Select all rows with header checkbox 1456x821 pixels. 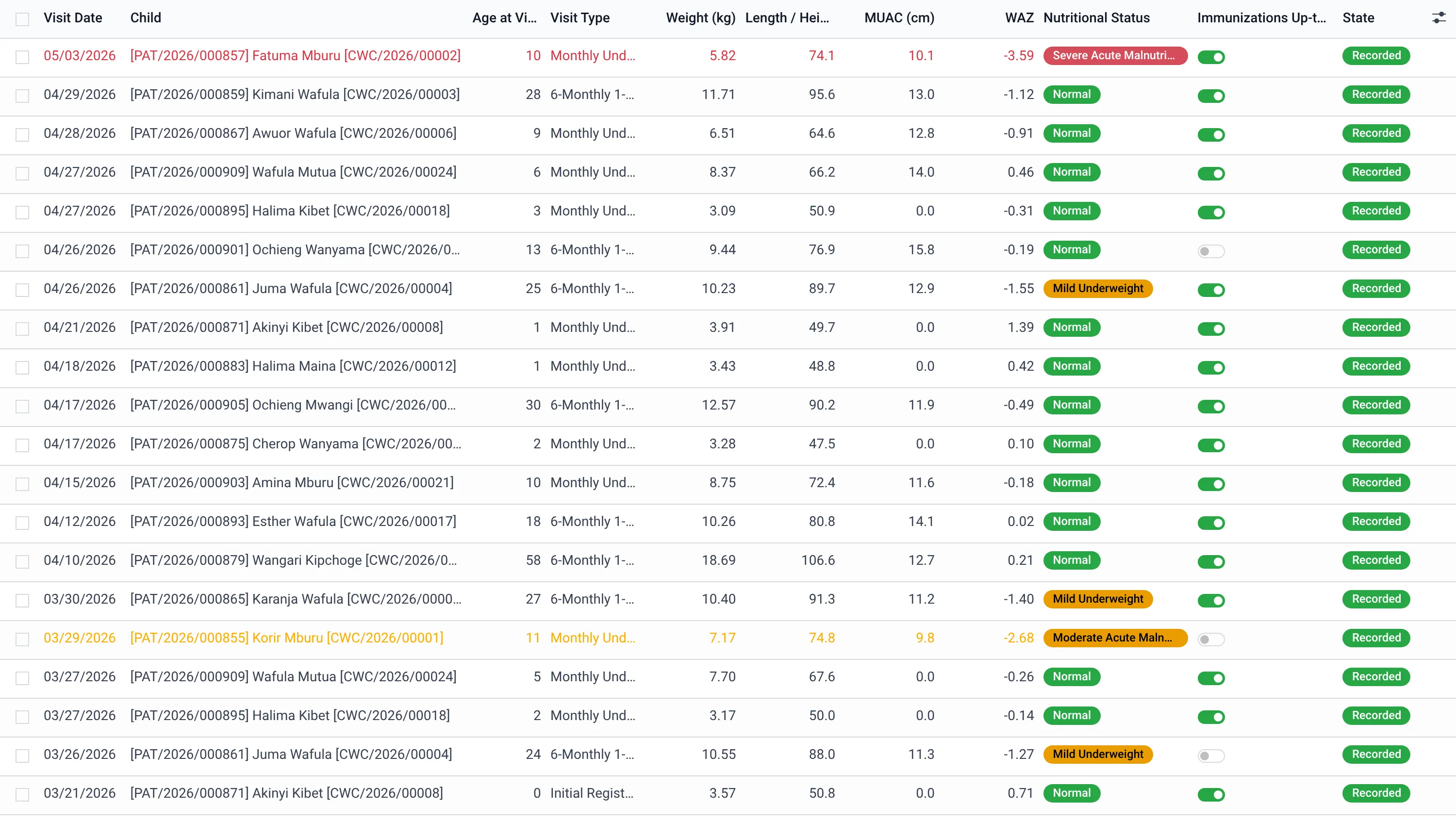click(x=22, y=19)
